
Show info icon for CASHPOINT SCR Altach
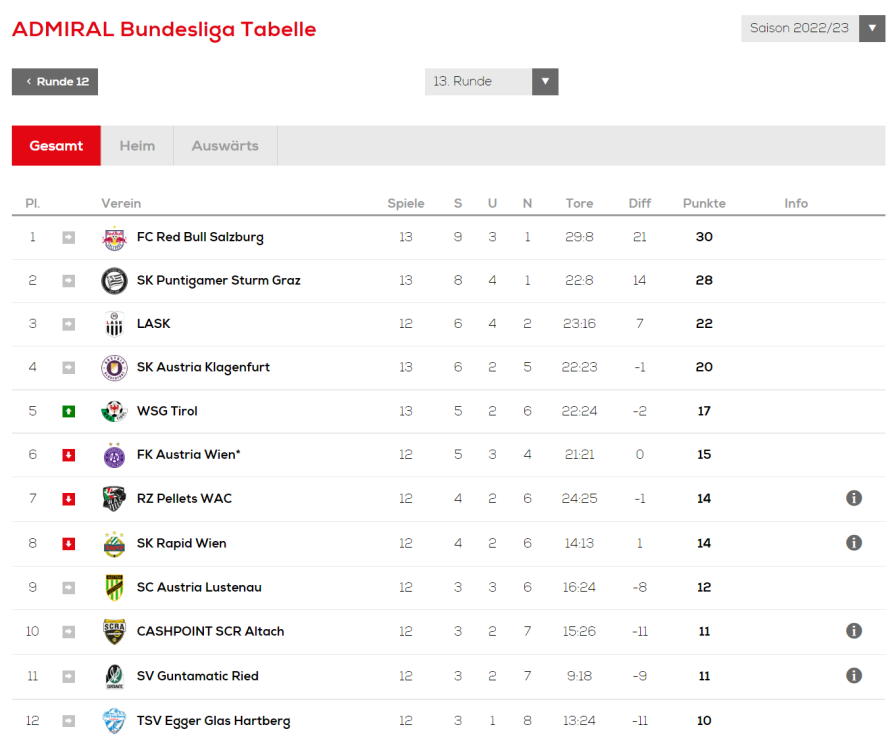pyautogui.click(x=854, y=631)
